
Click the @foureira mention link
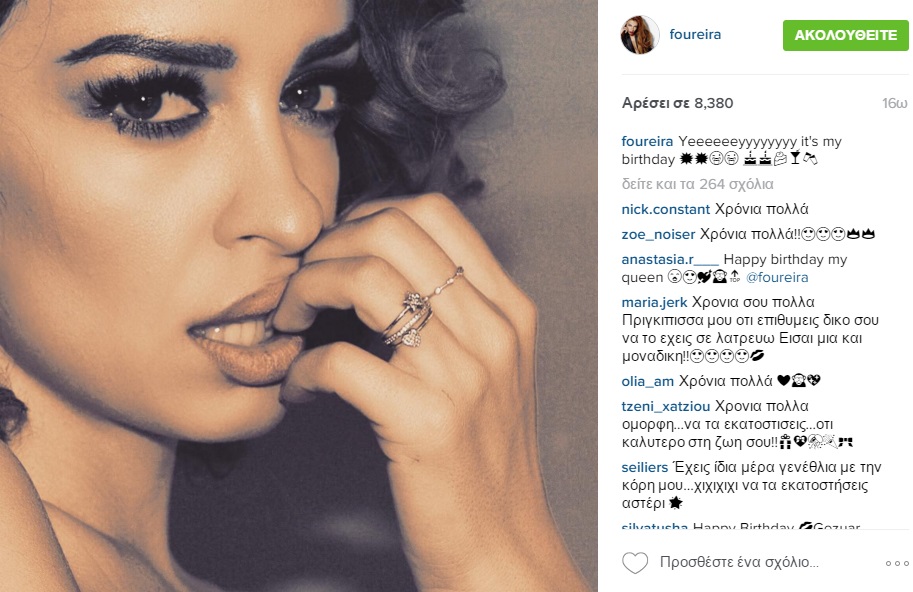pos(777,278)
